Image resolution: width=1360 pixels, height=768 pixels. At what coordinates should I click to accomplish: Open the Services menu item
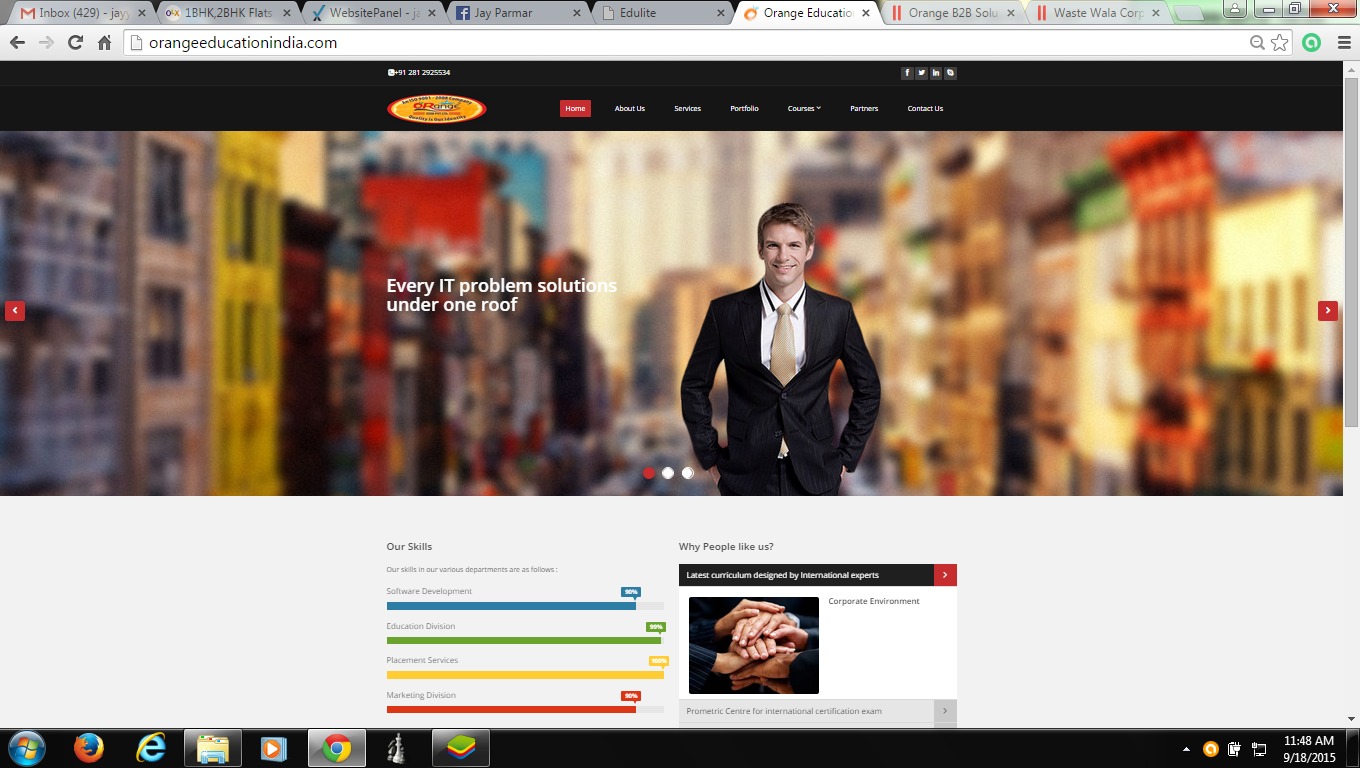tap(688, 108)
